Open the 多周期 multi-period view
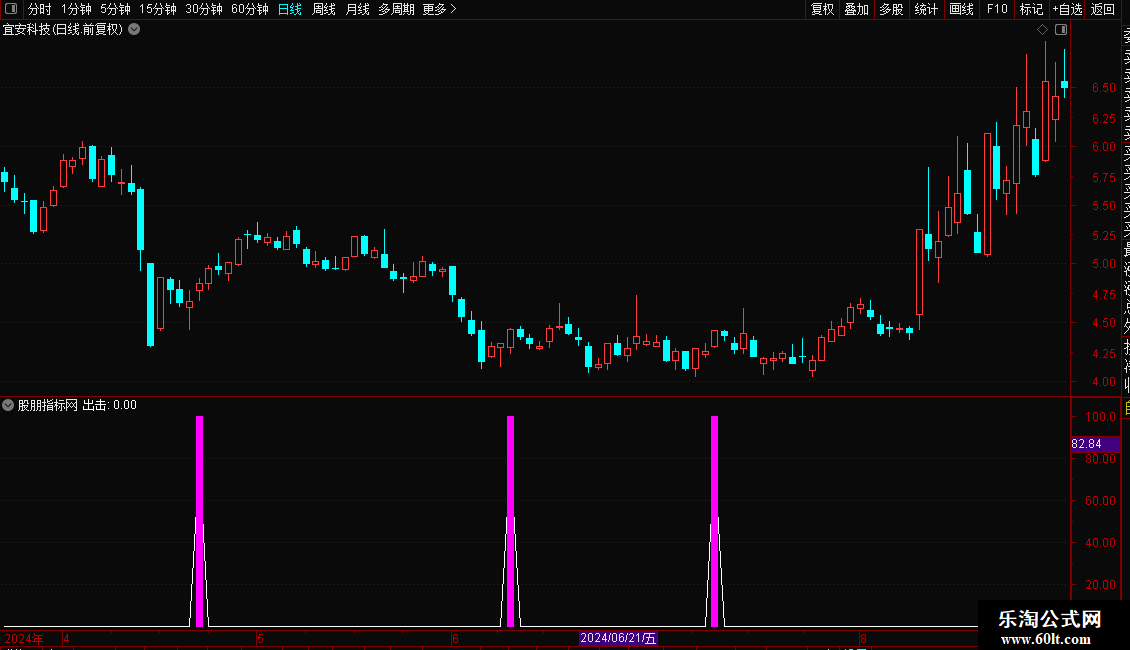The height and width of the screenshot is (650, 1130). click(396, 9)
